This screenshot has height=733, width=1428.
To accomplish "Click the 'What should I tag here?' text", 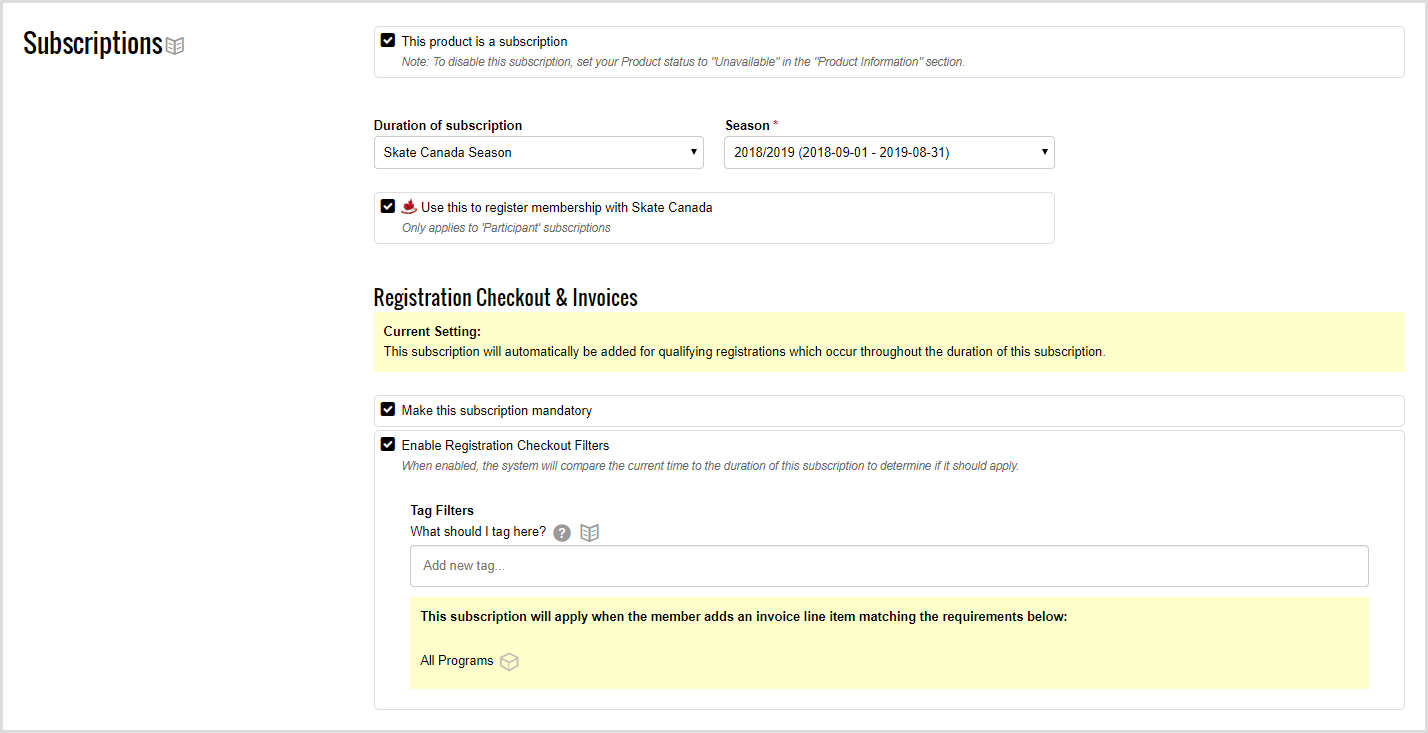I will tap(478, 532).
